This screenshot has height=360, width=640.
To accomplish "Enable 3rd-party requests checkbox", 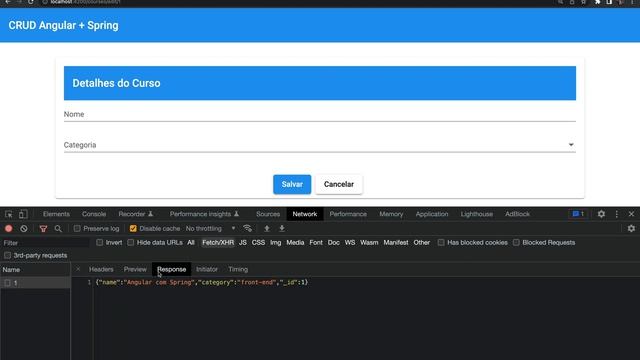I will [x=7, y=256].
